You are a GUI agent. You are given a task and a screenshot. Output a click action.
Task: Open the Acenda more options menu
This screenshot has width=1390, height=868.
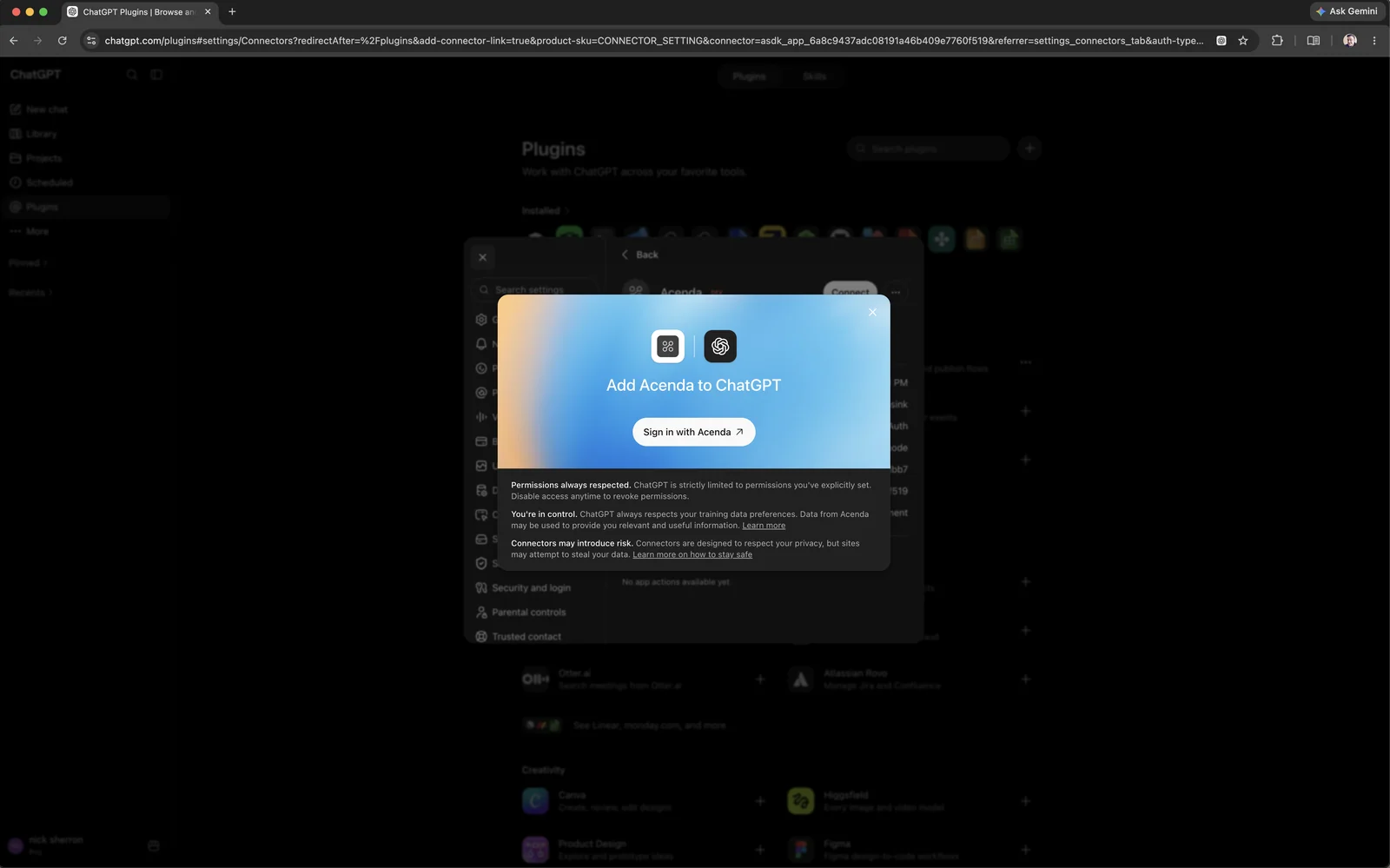click(896, 292)
